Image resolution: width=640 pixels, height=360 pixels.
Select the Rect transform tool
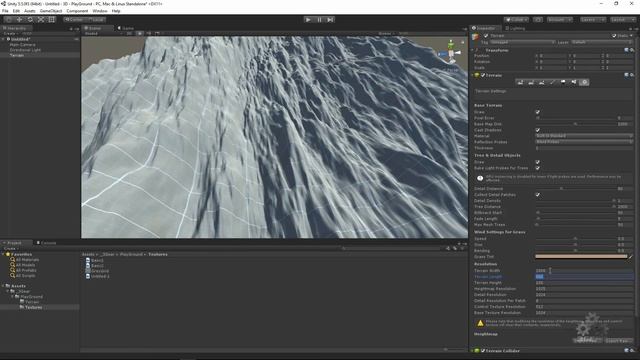point(51,20)
